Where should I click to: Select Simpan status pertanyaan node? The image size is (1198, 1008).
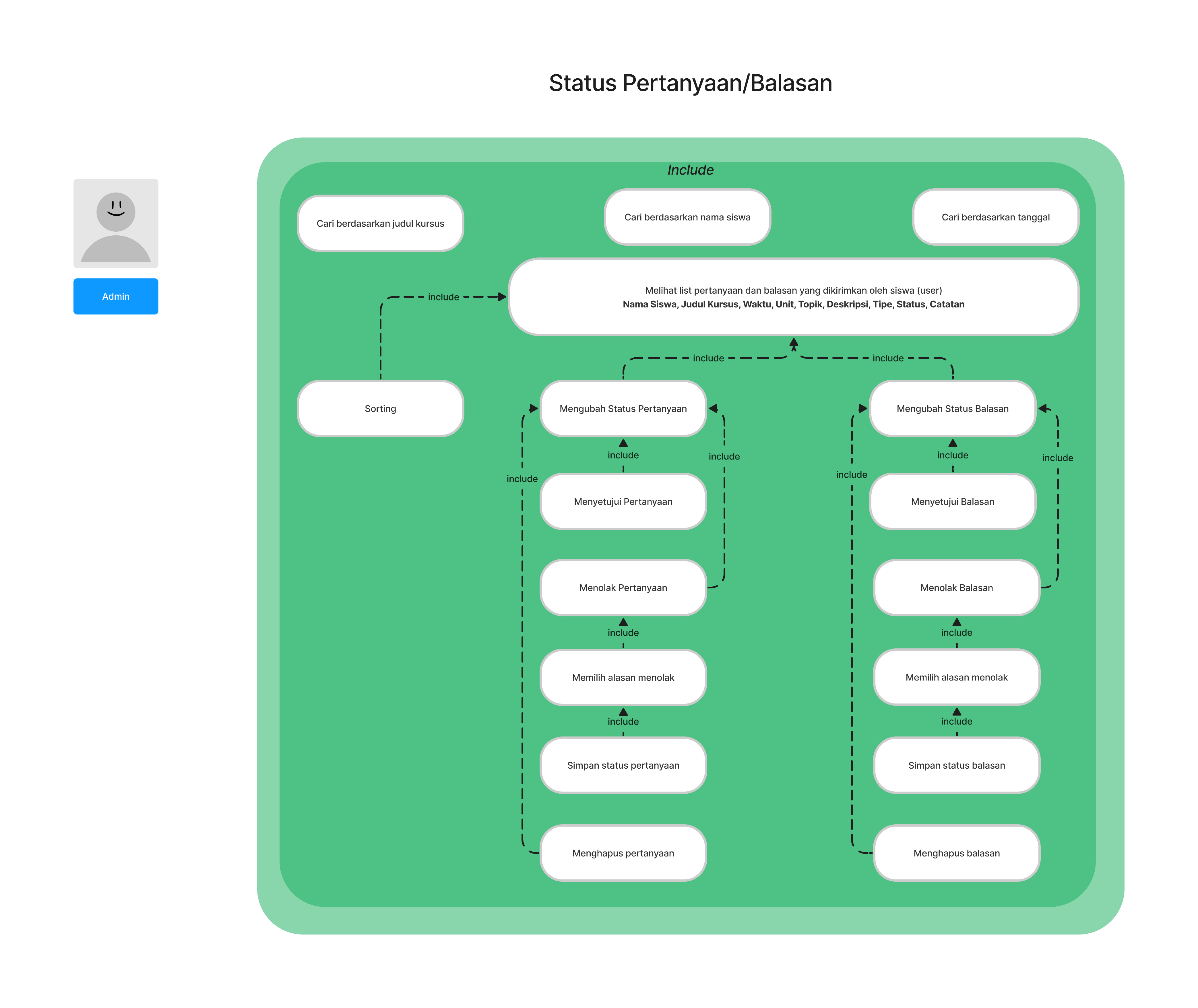click(x=623, y=765)
